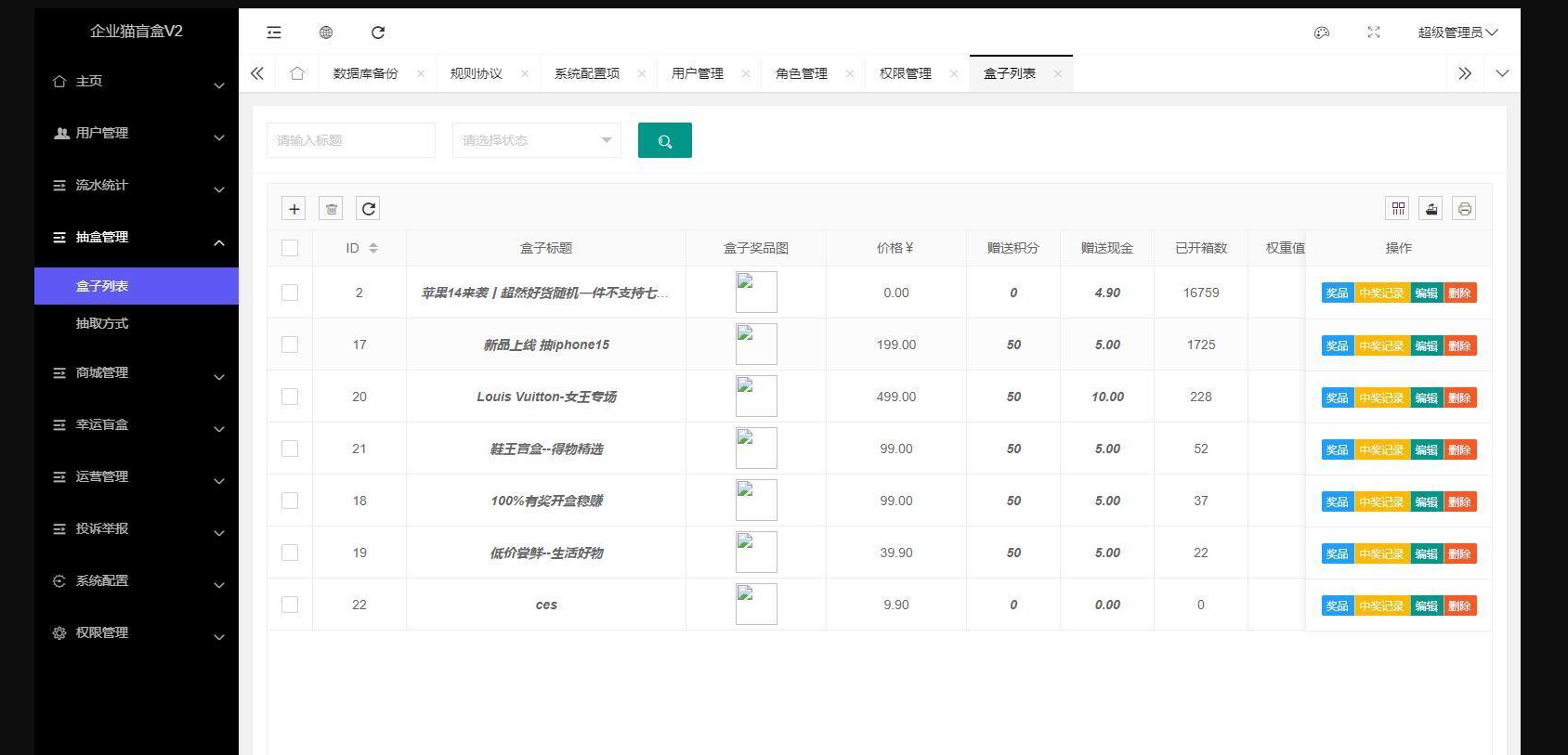Click the prize image thumbnail for ID 20

[x=756, y=397]
